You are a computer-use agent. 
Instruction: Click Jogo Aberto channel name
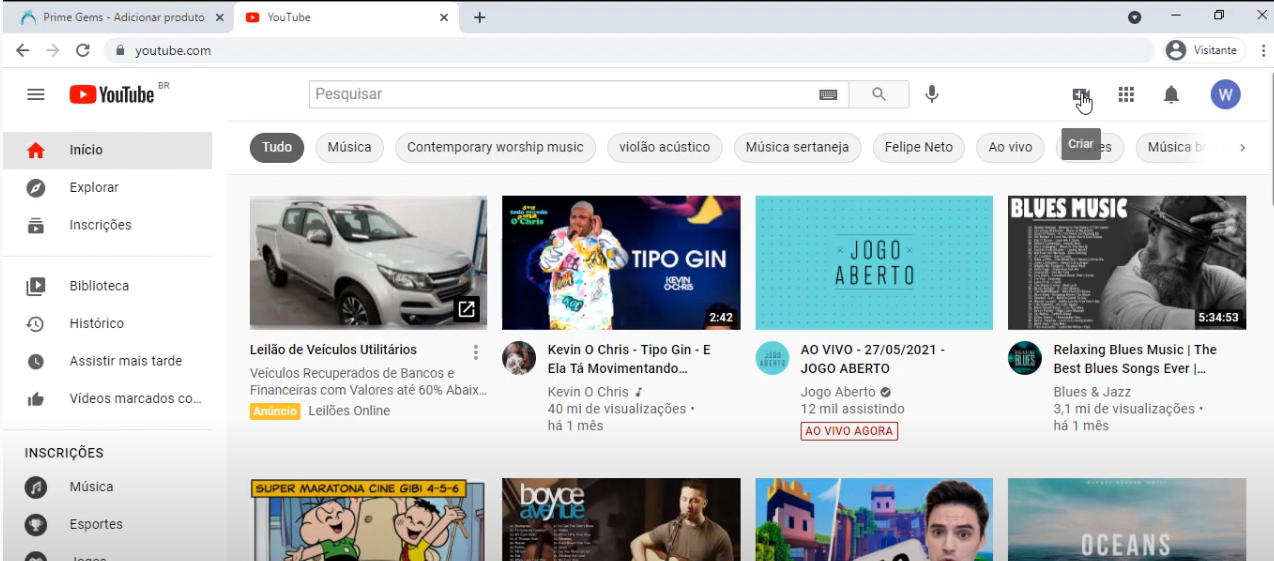(x=838, y=392)
